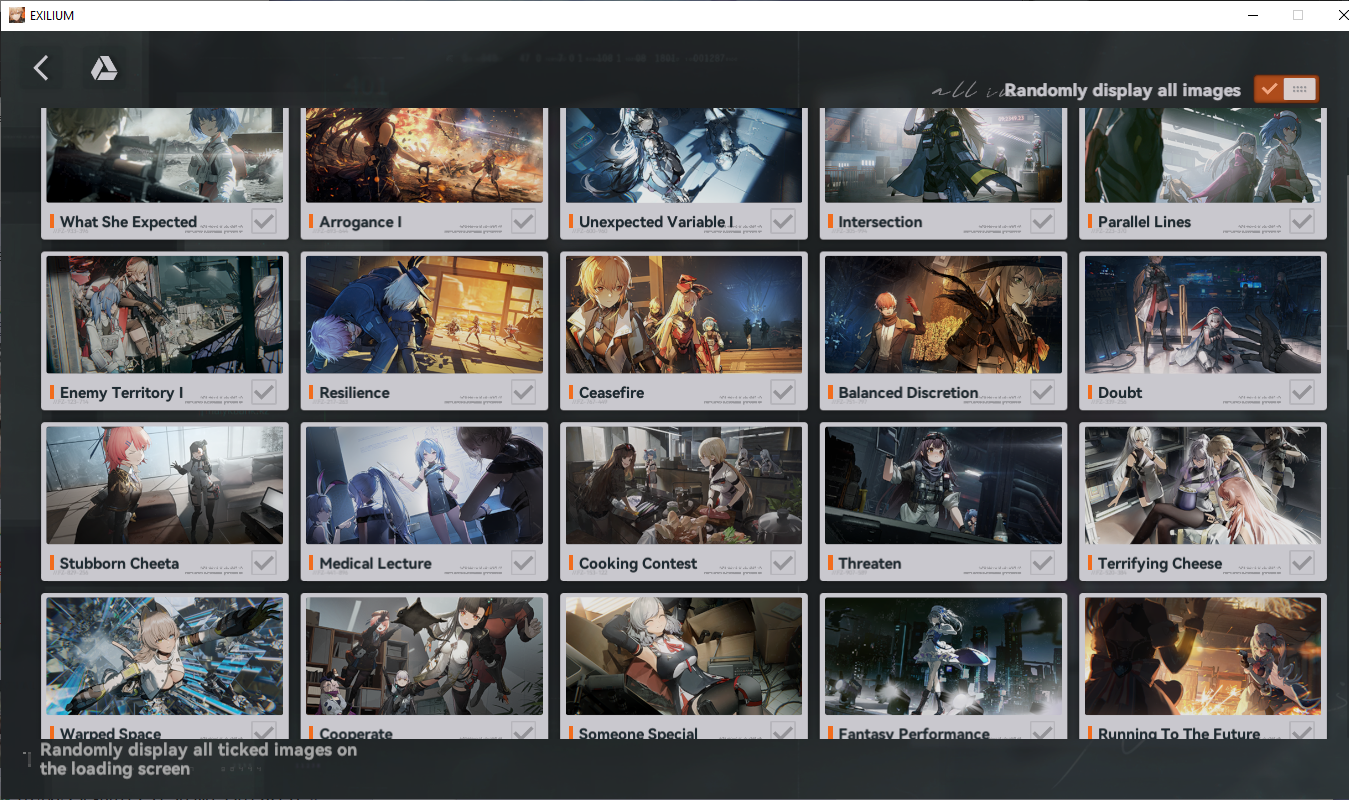Open the Medical Lecture image
Image resolution: width=1349 pixels, height=800 pixels.
coord(424,486)
